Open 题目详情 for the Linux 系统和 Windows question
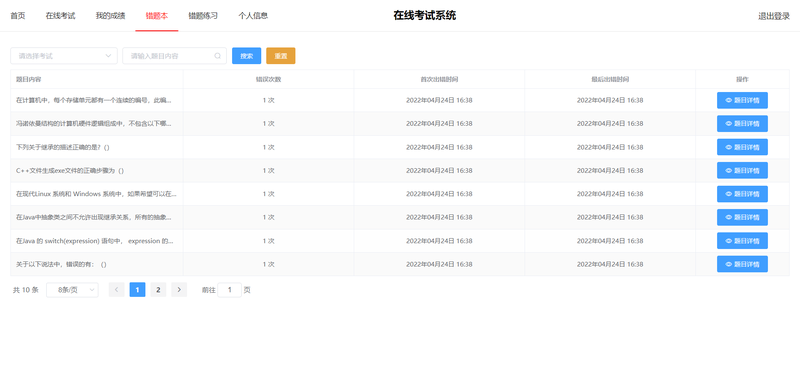800x371 pixels. coord(742,194)
